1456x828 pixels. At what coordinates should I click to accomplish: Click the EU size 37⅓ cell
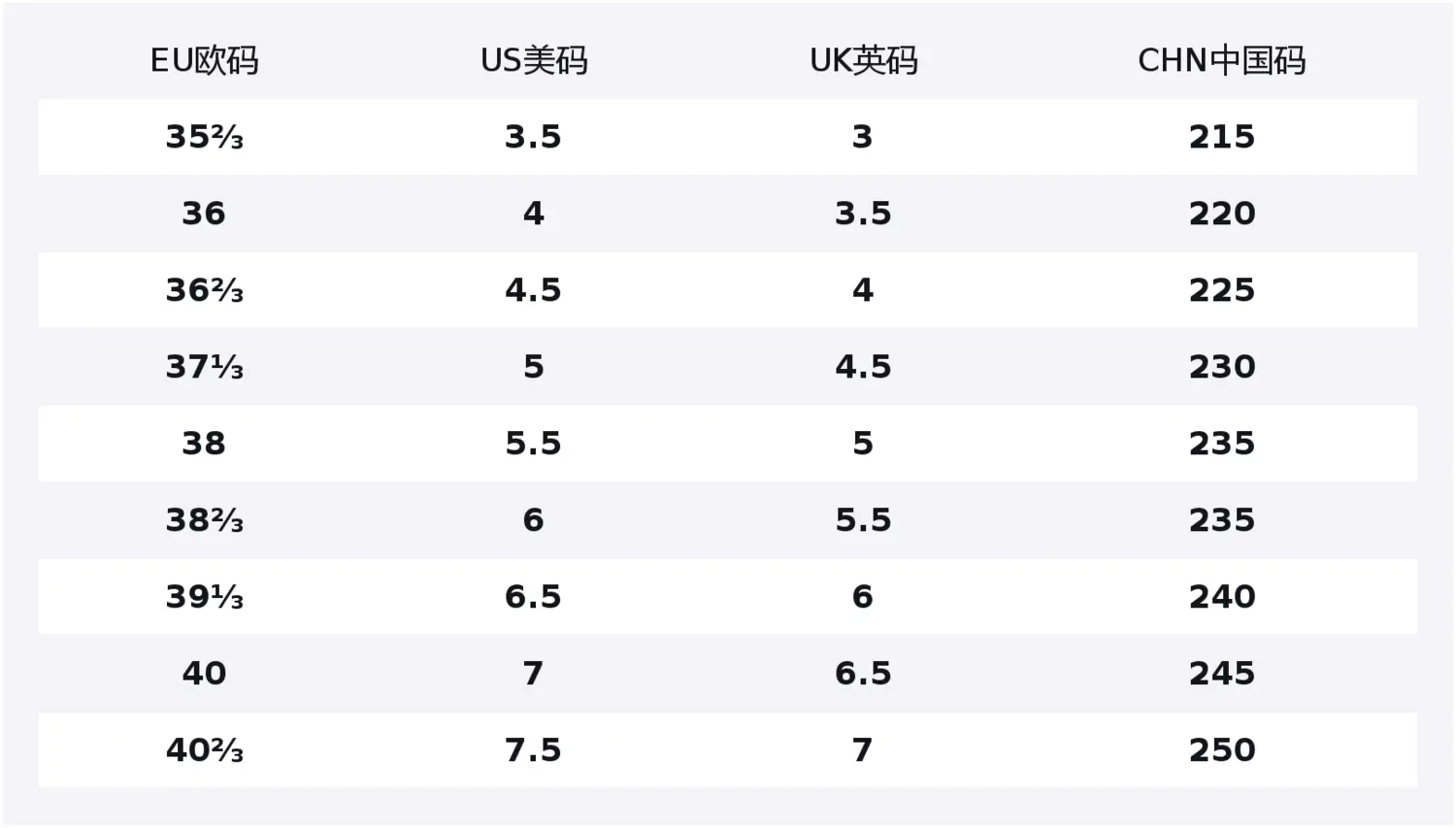click(204, 367)
